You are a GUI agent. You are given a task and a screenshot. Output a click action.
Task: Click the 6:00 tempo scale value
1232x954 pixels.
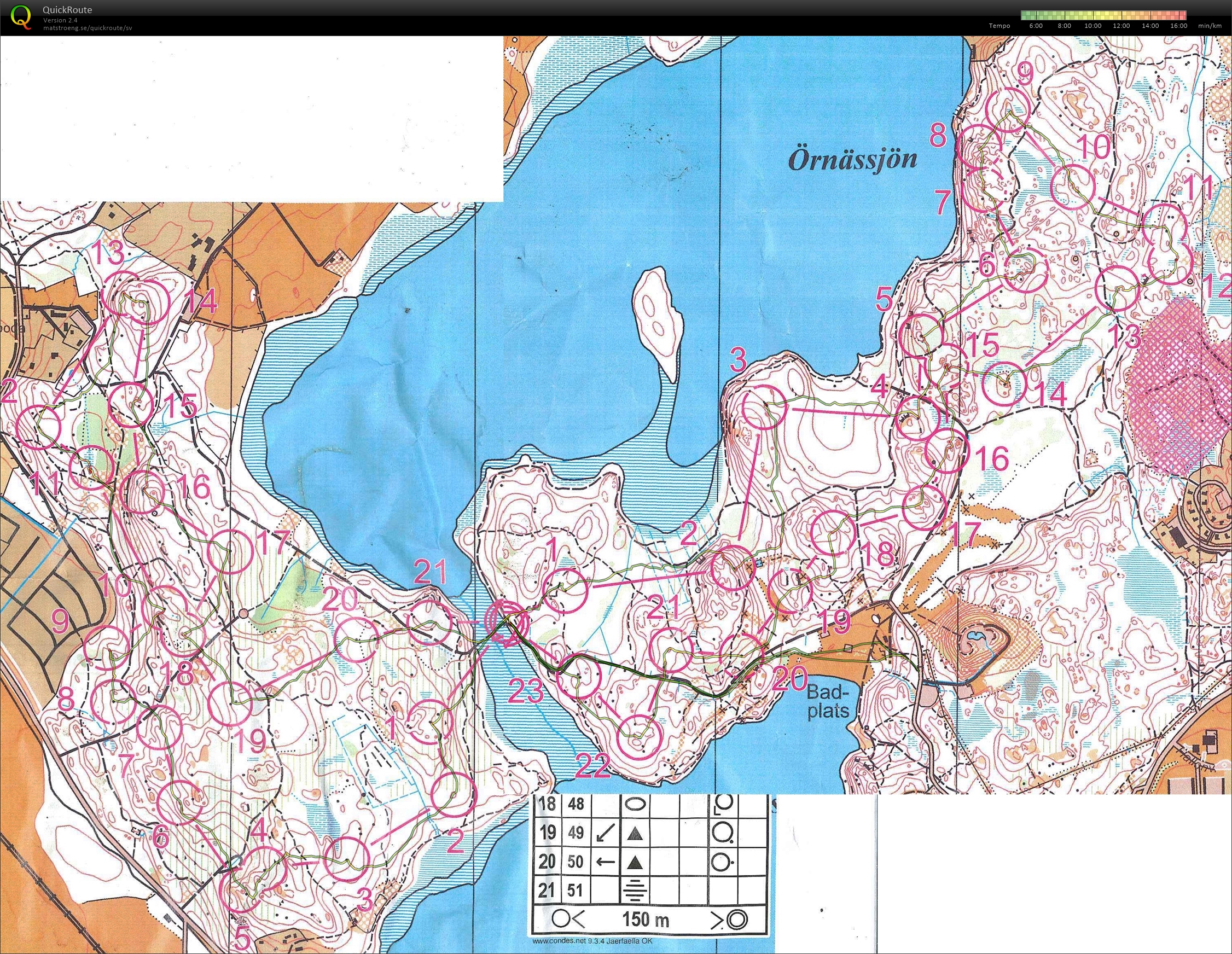[x=1036, y=25]
